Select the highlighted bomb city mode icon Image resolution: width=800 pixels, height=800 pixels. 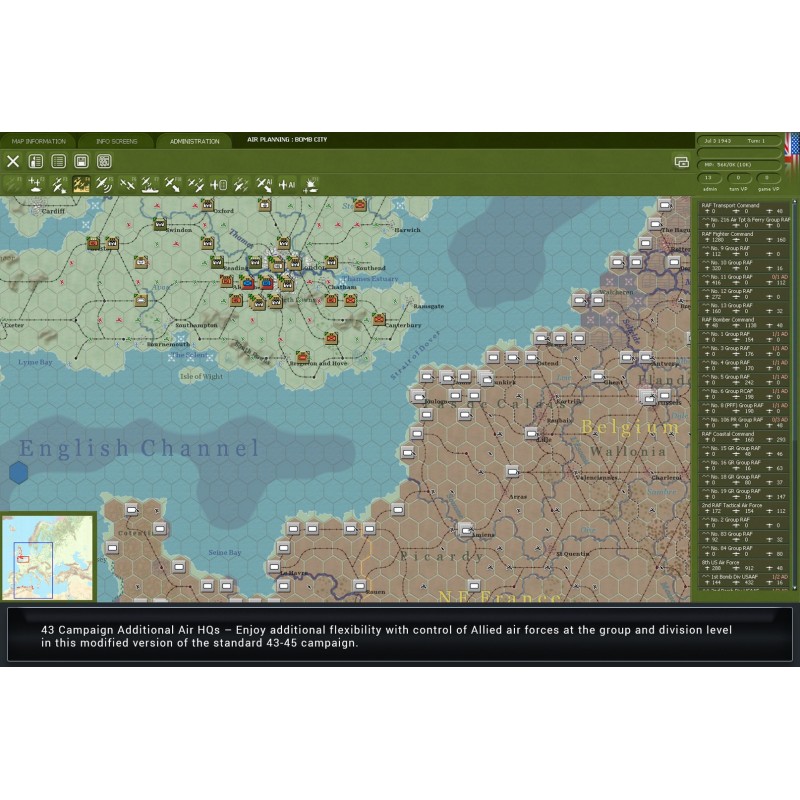81,184
